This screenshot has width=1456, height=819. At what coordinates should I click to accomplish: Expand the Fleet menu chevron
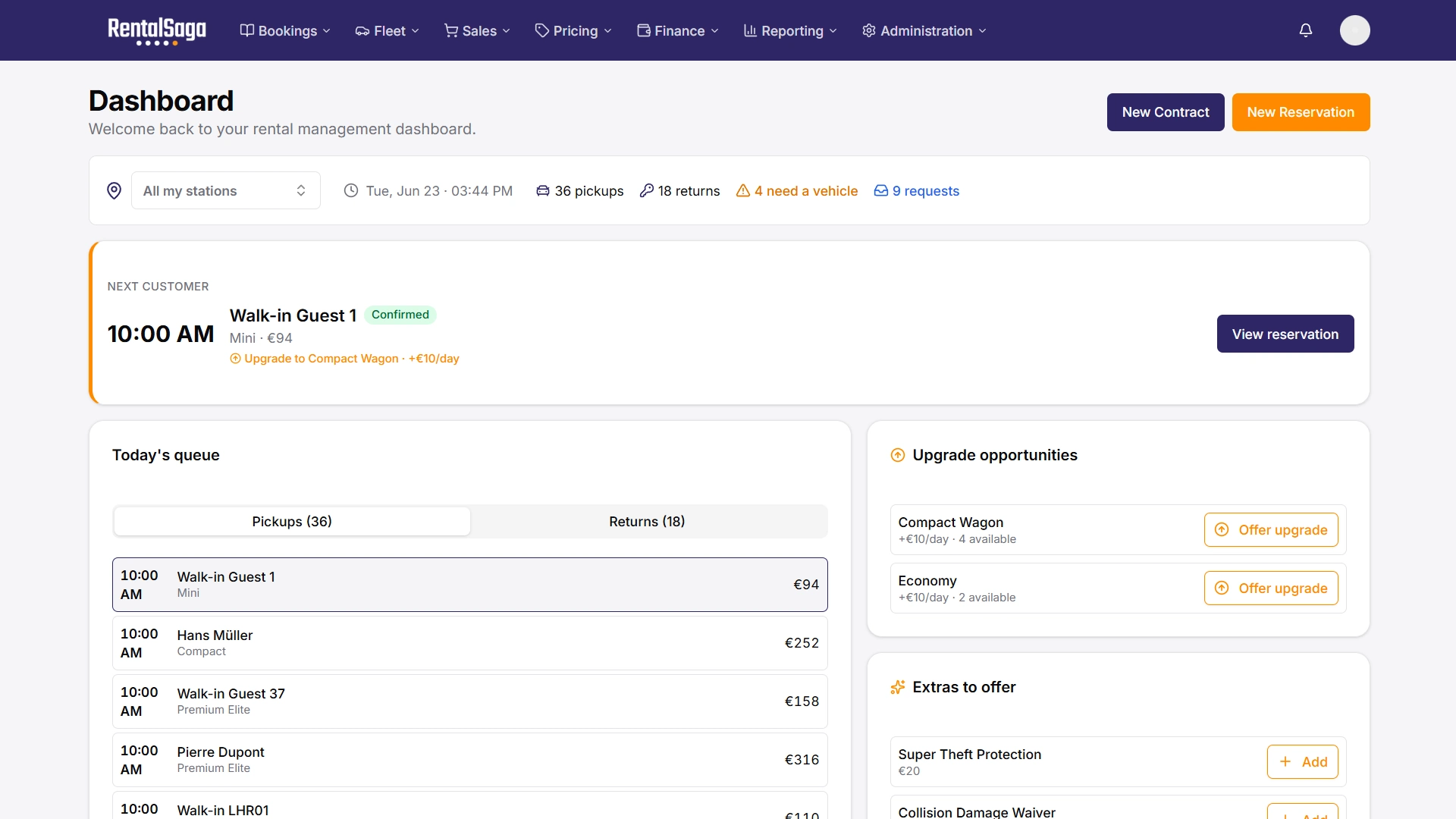[x=415, y=31]
